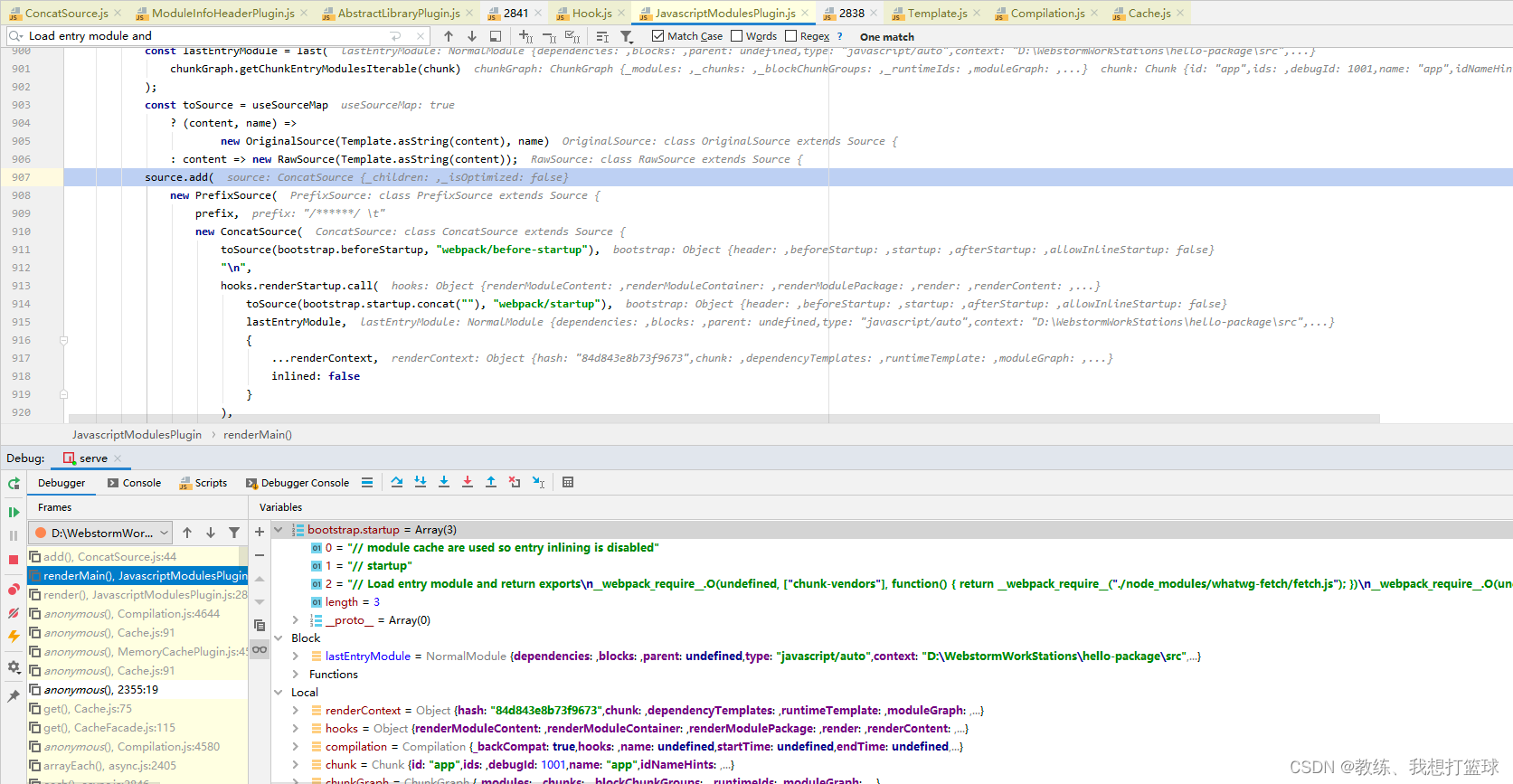
Task: Click Step Over button
Action: pyautogui.click(x=397, y=483)
